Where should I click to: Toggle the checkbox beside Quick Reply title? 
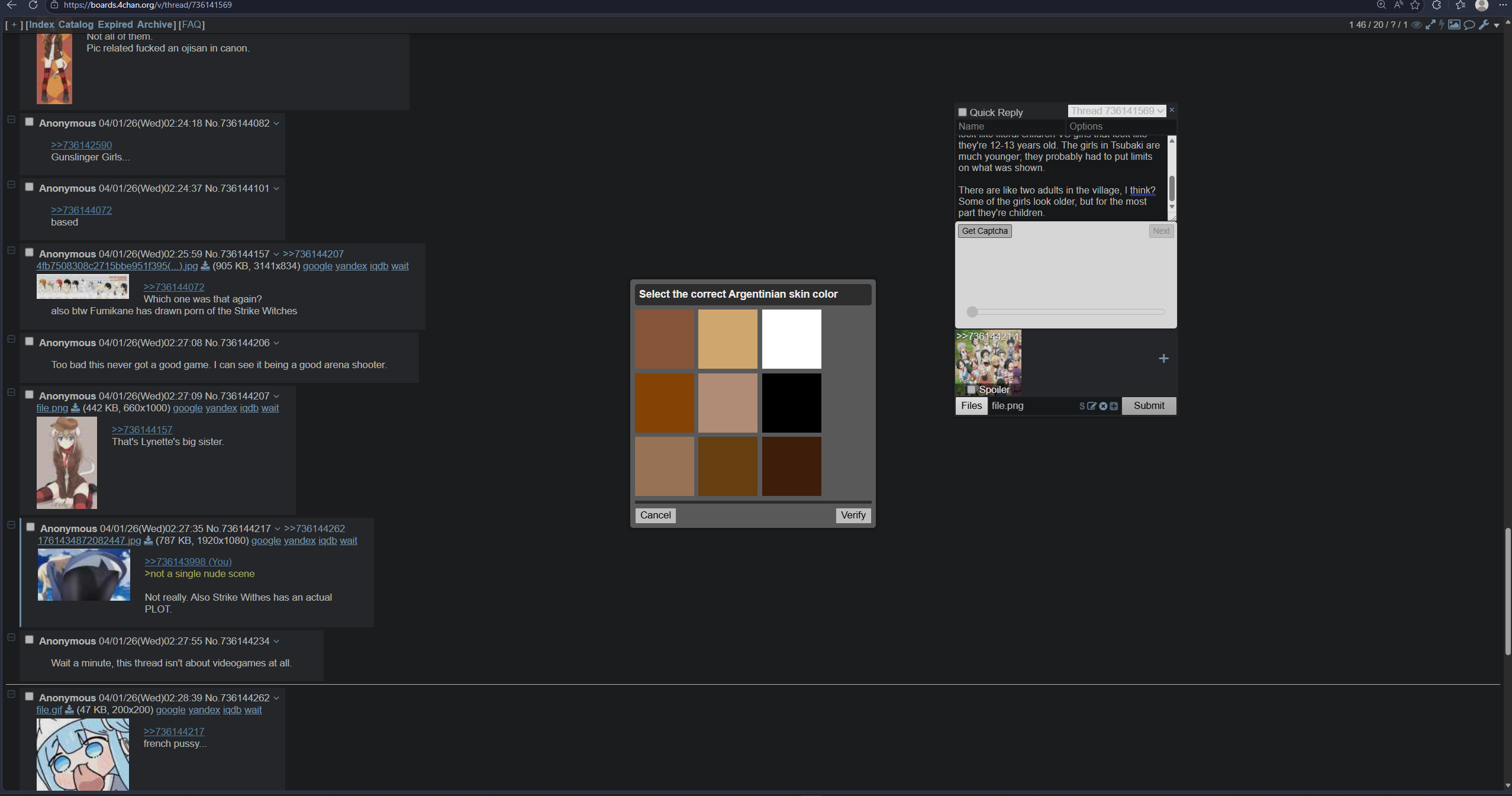click(x=962, y=112)
